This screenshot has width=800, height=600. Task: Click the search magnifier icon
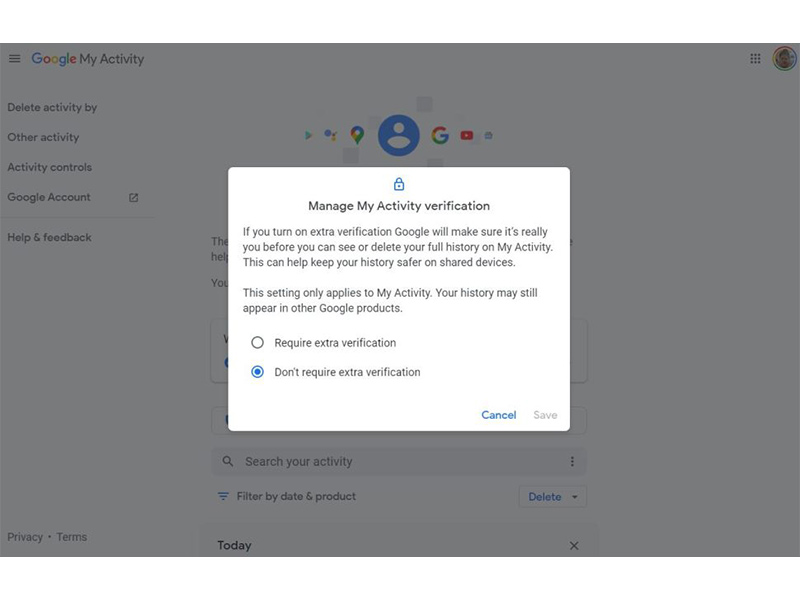pos(228,461)
